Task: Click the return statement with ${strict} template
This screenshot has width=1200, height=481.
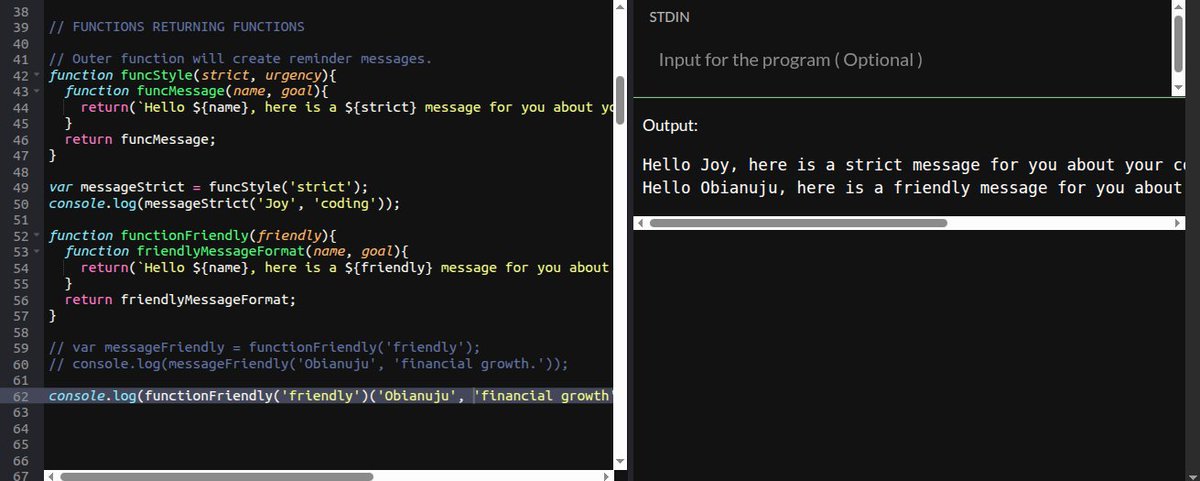Action: pyautogui.click(x=346, y=107)
